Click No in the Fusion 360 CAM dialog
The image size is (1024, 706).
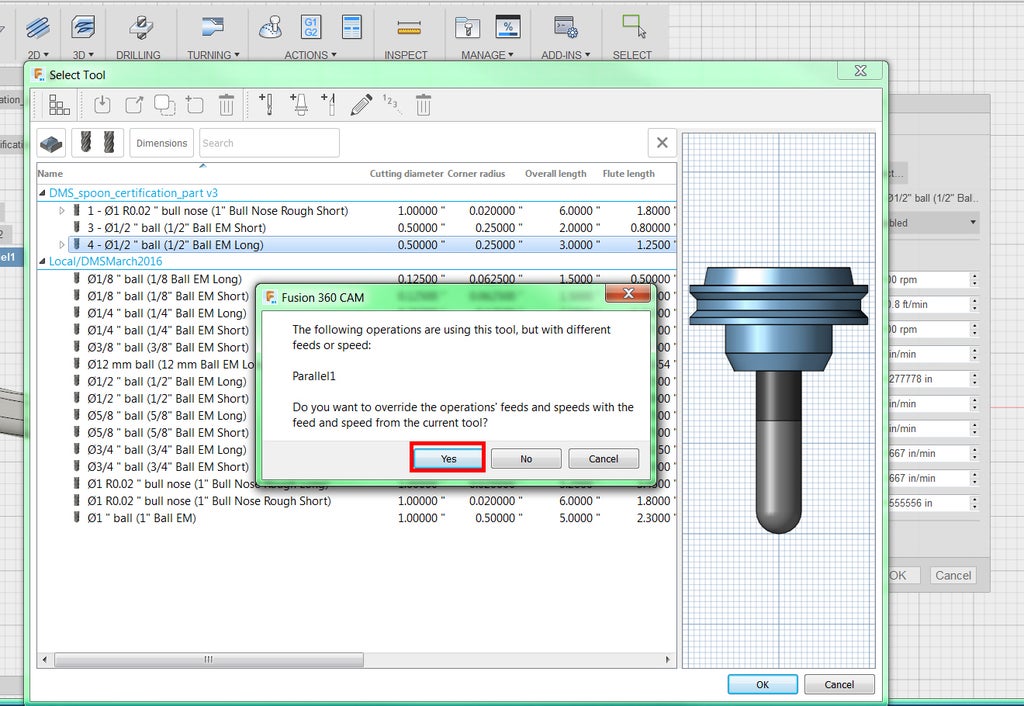[x=526, y=458]
